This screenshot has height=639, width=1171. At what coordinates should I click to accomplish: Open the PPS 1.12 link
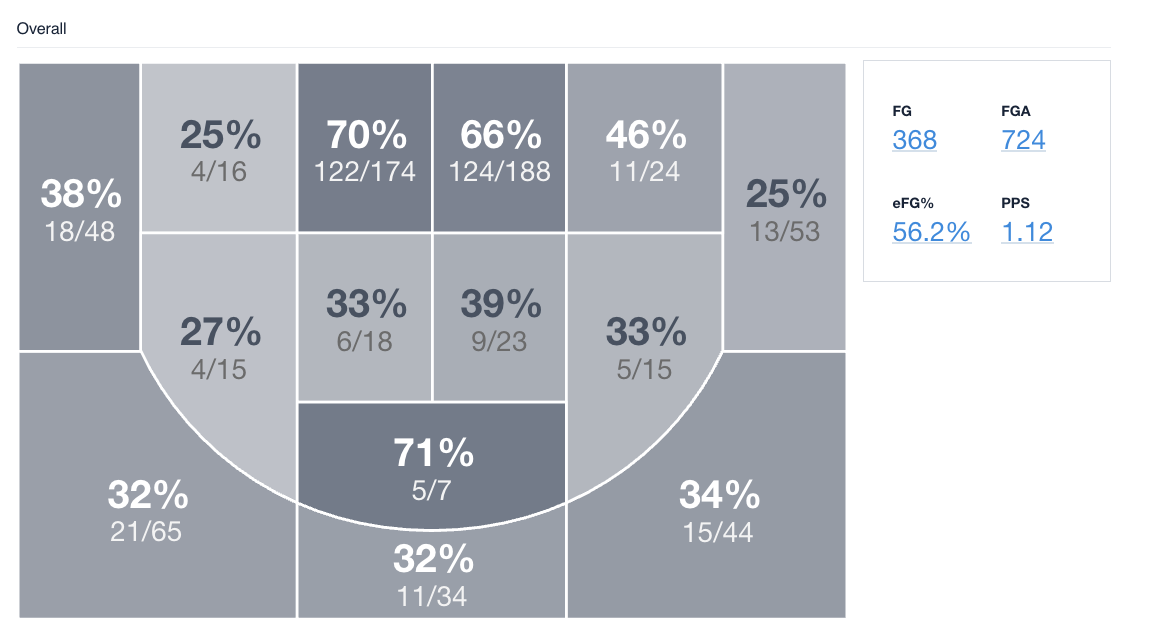point(1027,232)
